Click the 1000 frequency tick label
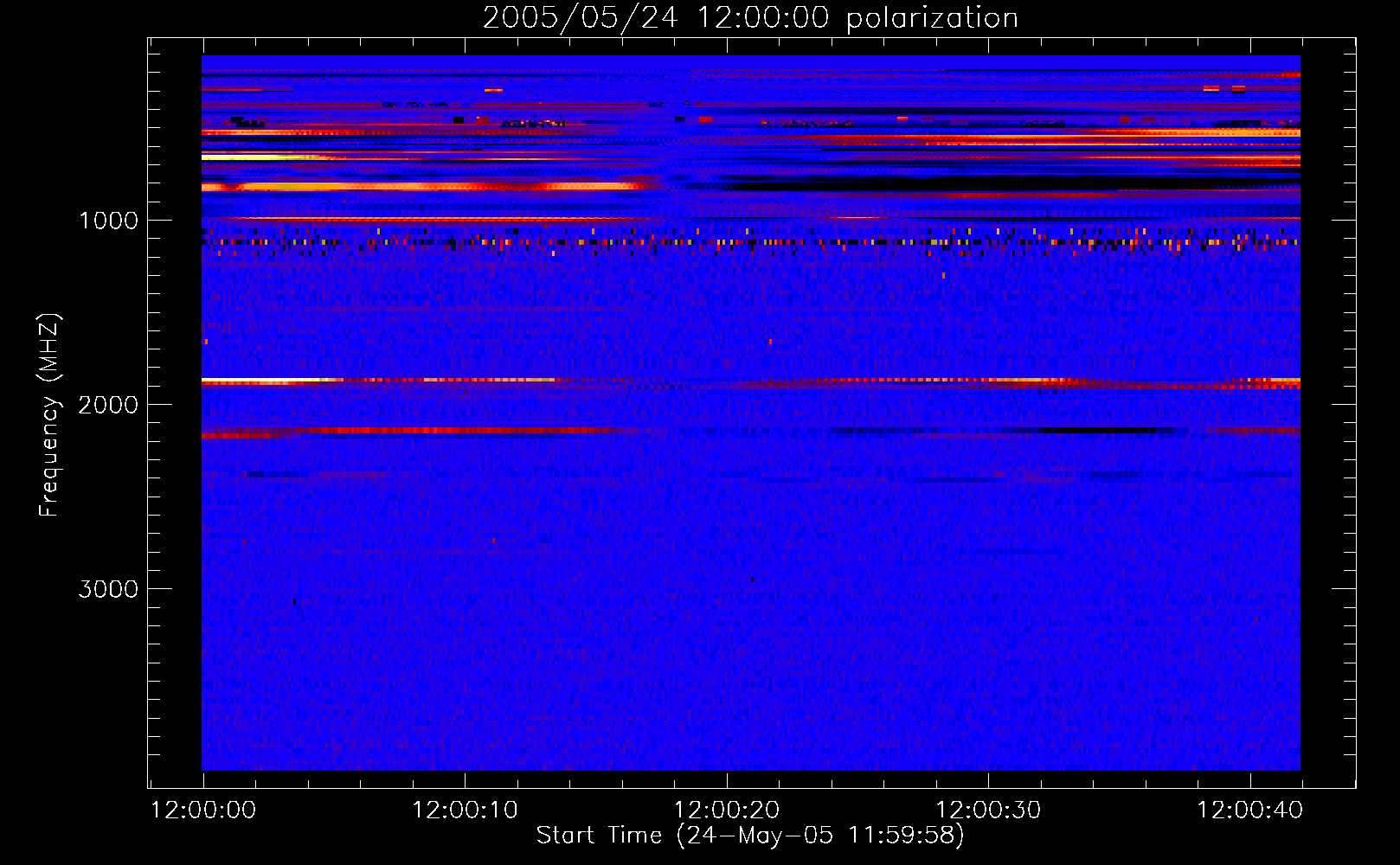The width and height of the screenshot is (1400, 865). (x=108, y=221)
